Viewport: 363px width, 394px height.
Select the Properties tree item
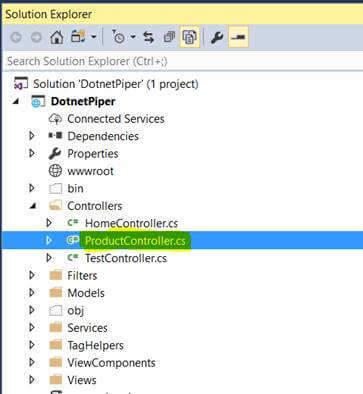click(x=93, y=154)
